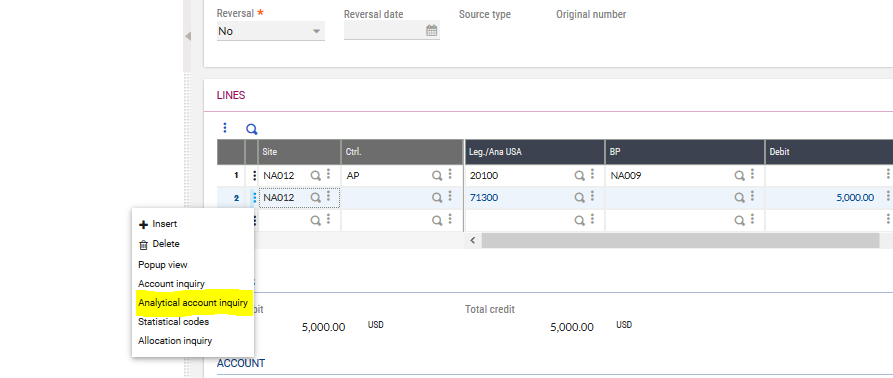Click the Leg./Ana USA column header
Image resolution: width=893 pixels, height=378 pixels.
(535, 152)
